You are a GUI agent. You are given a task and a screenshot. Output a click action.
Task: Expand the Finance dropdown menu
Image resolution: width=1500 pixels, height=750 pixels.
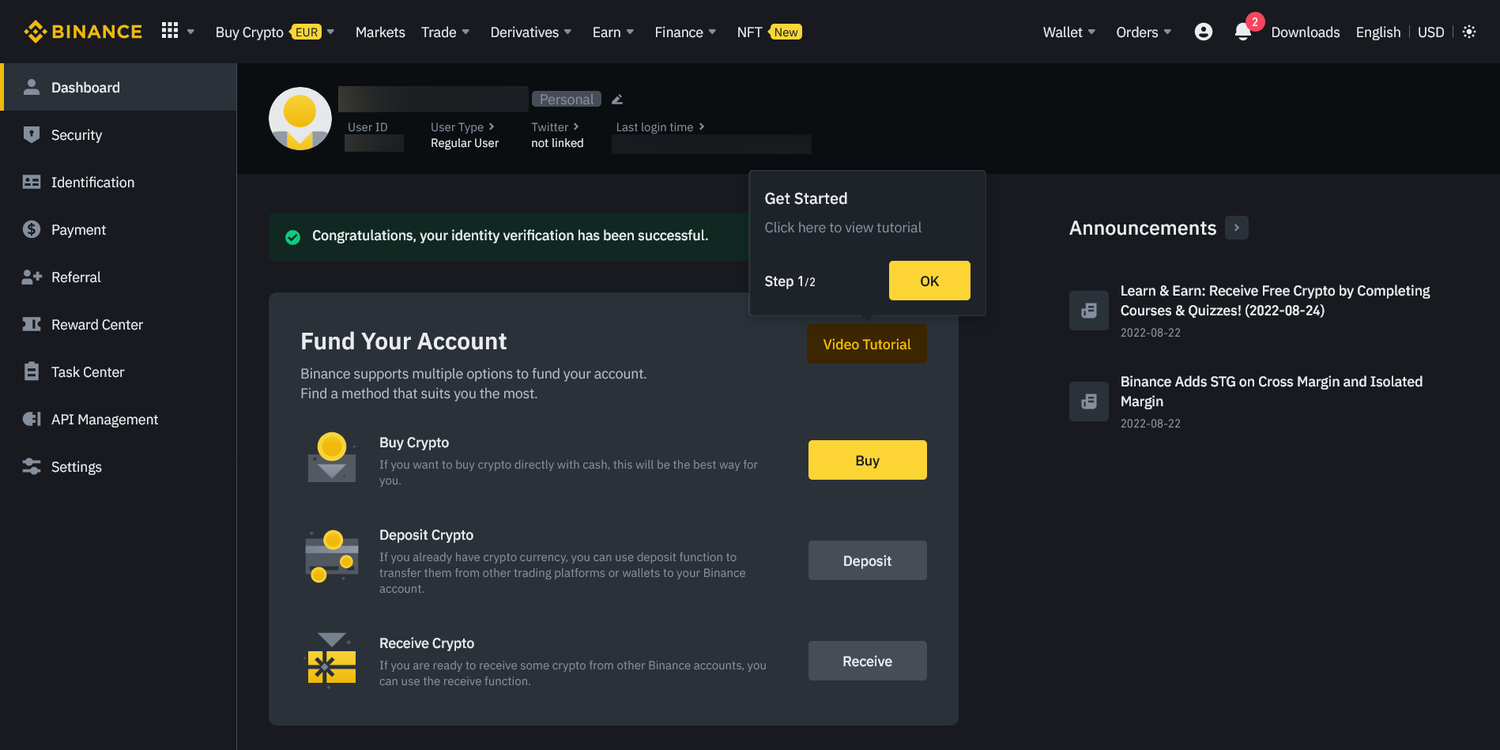point(685,32)
